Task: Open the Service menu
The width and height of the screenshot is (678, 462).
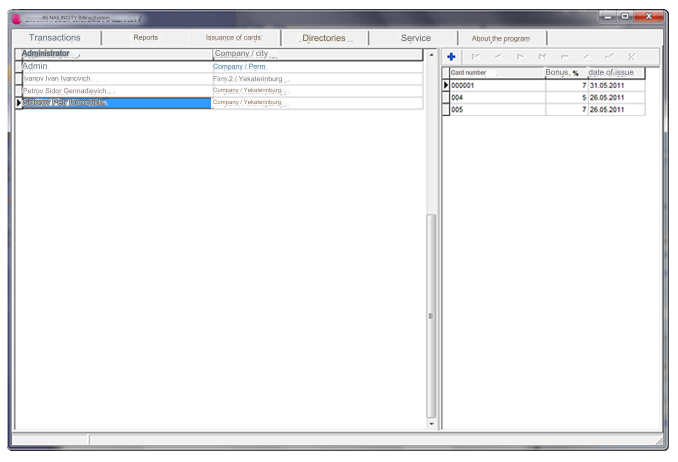Action: 416,38
